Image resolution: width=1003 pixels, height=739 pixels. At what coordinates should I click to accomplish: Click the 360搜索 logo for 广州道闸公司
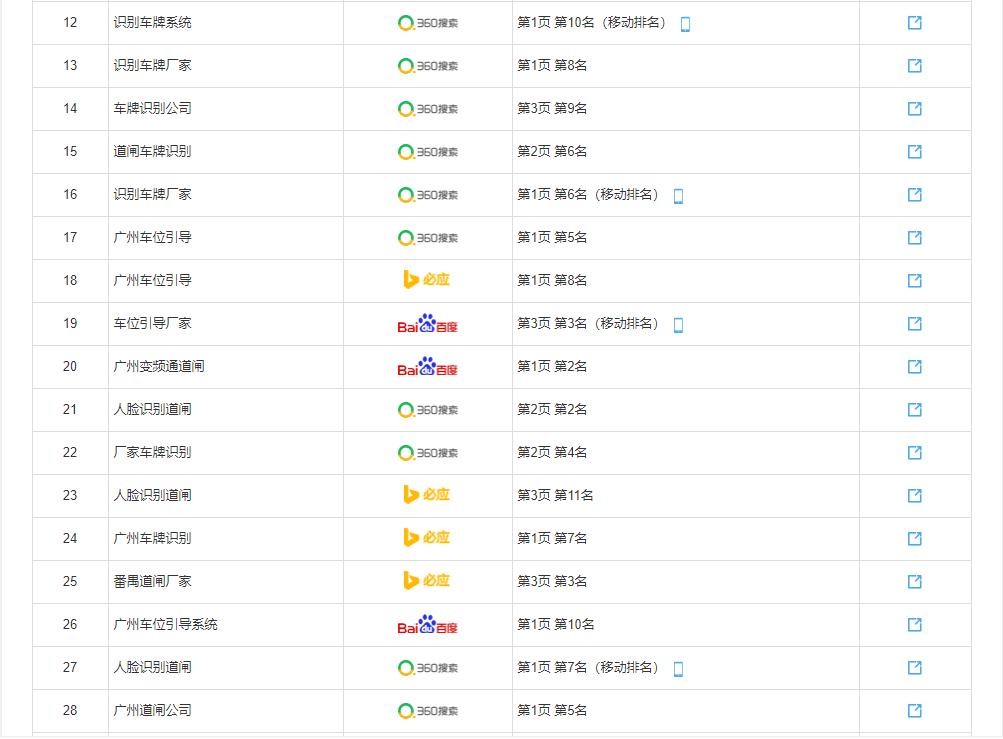[x=427, y=710]
